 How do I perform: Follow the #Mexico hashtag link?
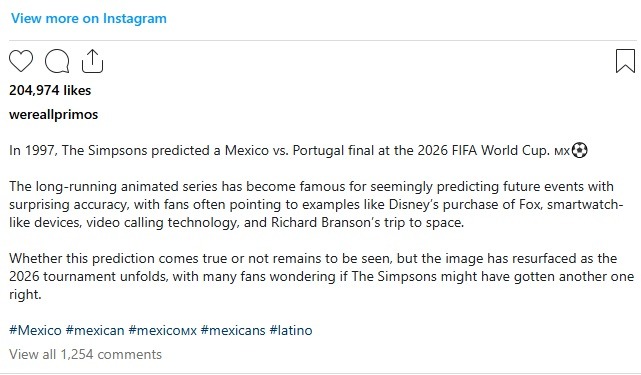pos(35,330)
